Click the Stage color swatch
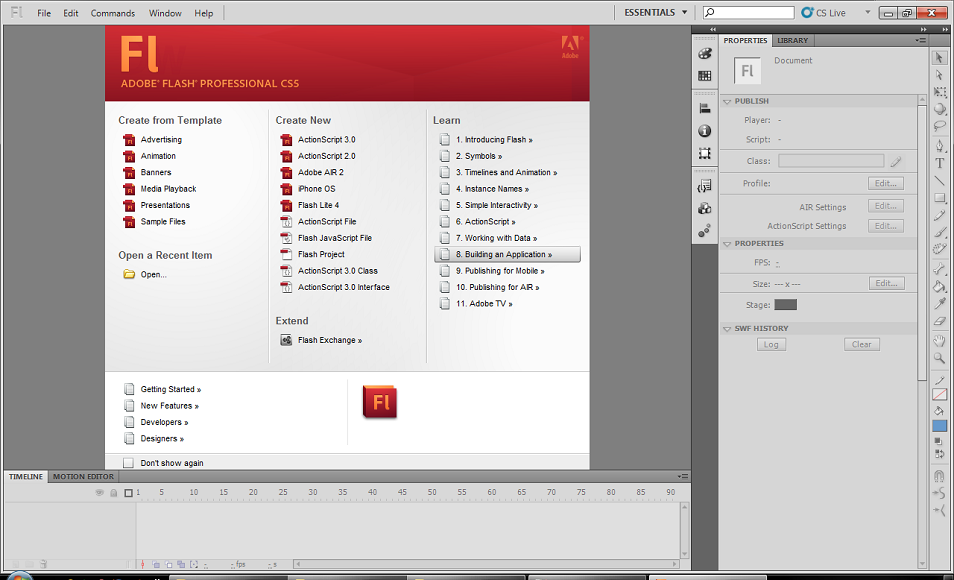 [x=787, y=304]
